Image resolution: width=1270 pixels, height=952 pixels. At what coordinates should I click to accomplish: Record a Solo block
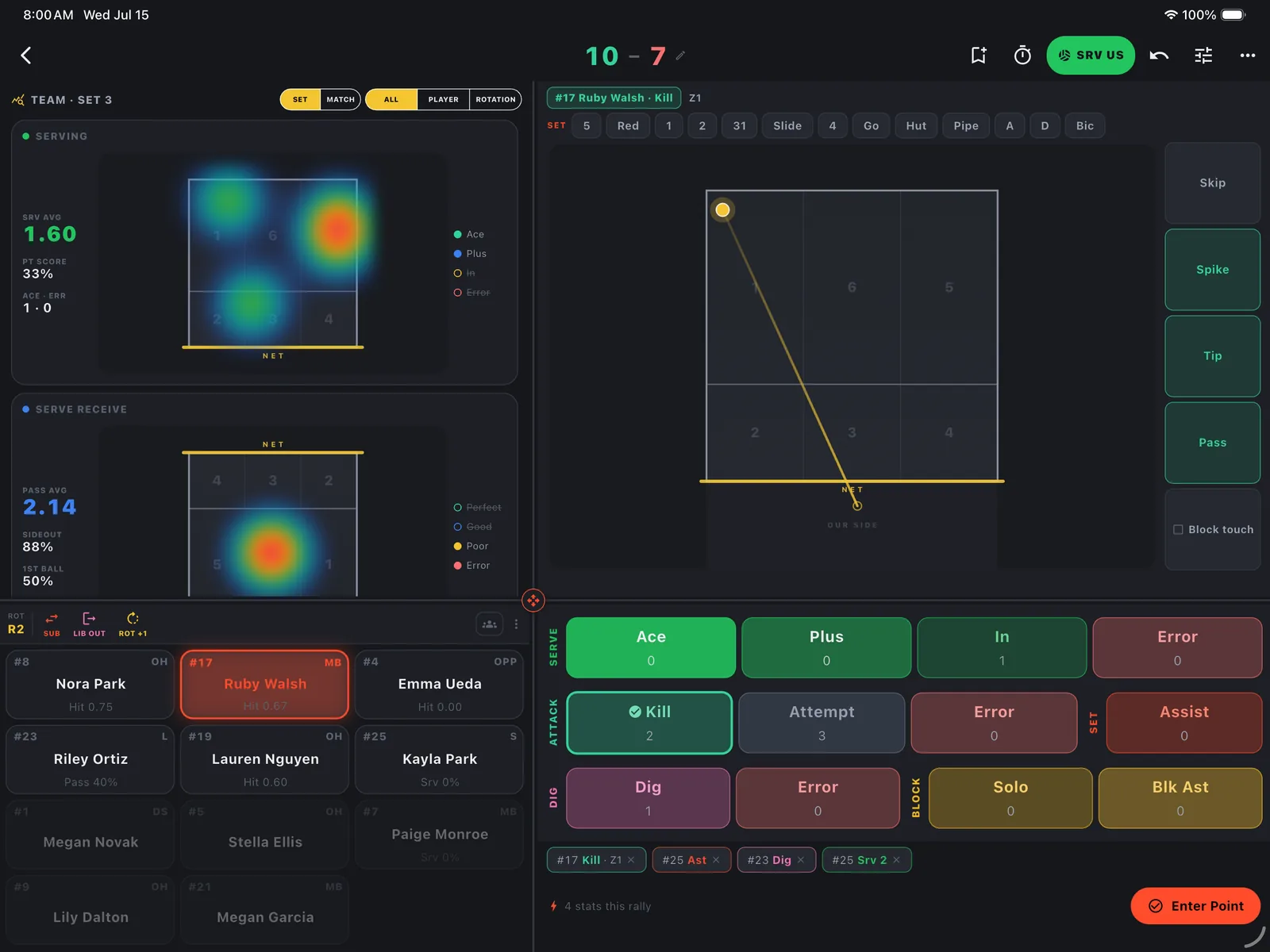coord(1010,798)
